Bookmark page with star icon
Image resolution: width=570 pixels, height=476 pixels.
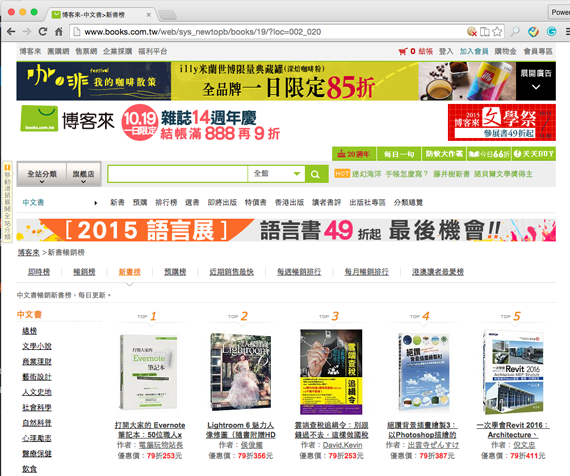(x=497, y=32)
